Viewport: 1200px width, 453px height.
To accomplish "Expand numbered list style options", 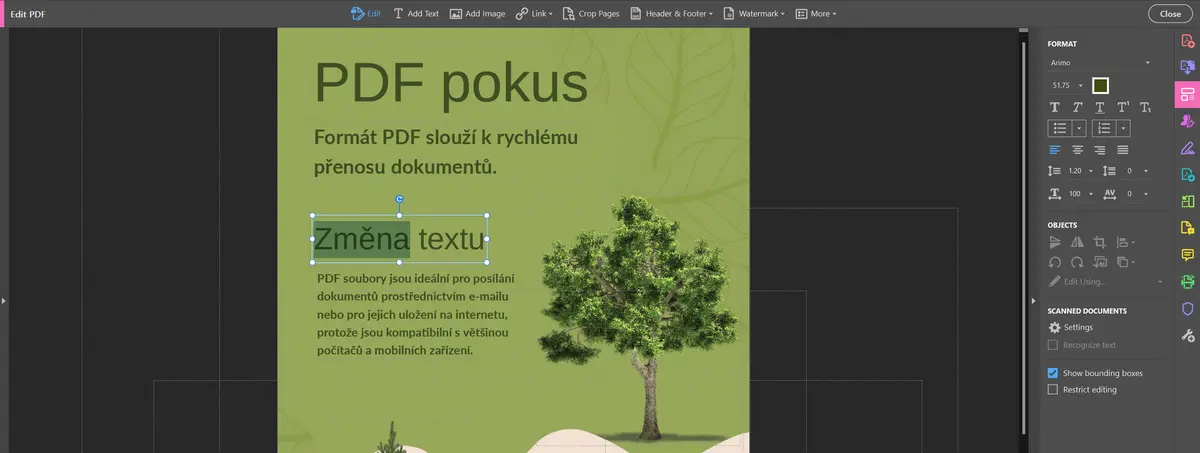I will coord(1124,128).
